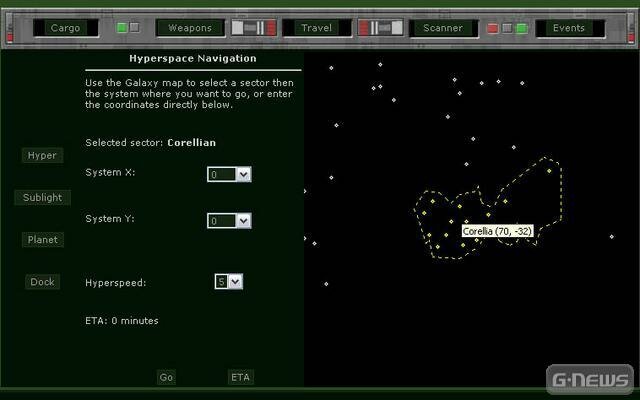The height and width of the screenshot is (400, 640).
Task: Open the Hyperspeed dropdown
Action: [236, 282]
